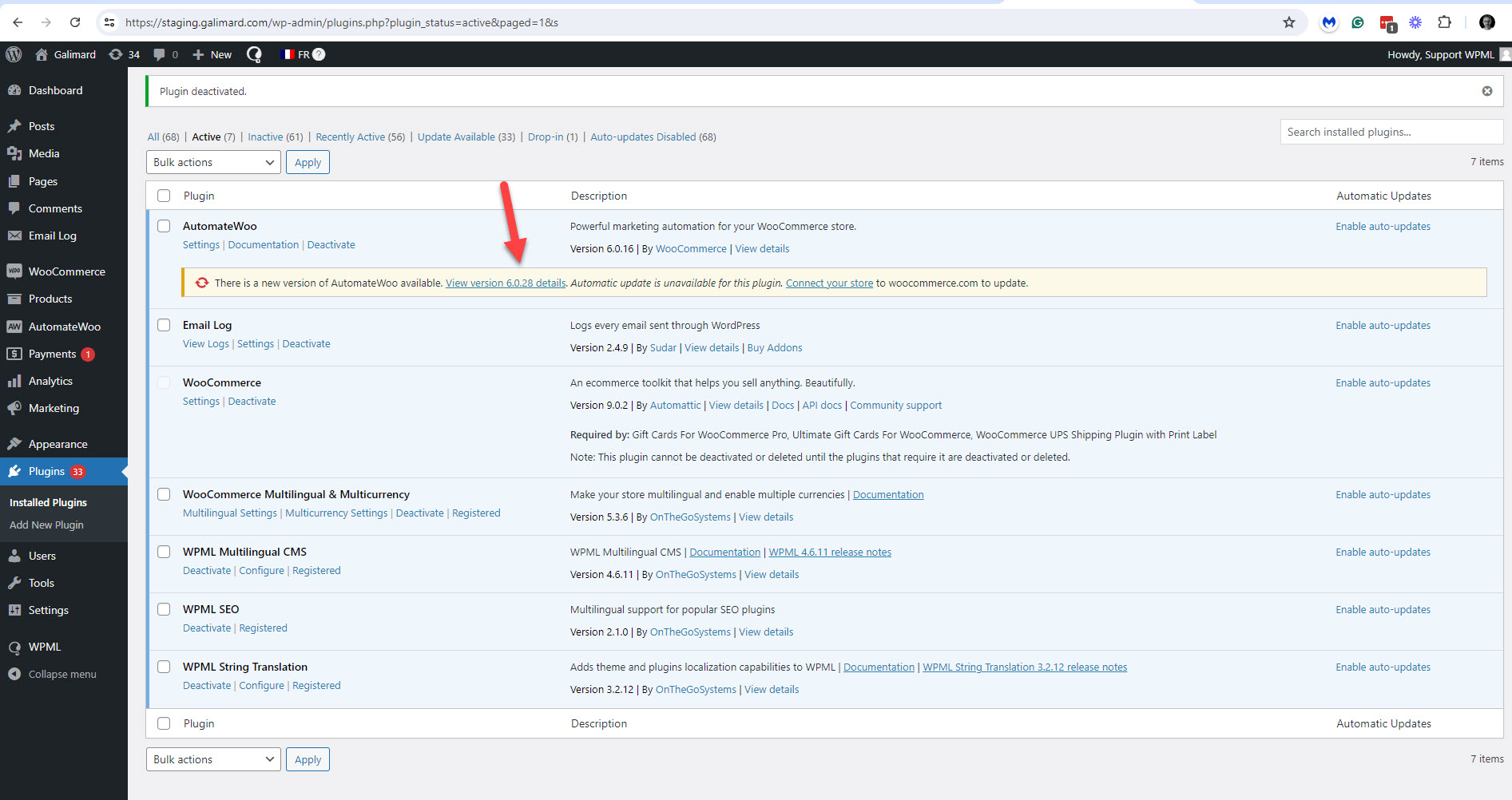Tick the WPML Multilingual CMS checkbox
Screen dimensions: 1512x800
[164, 552]
